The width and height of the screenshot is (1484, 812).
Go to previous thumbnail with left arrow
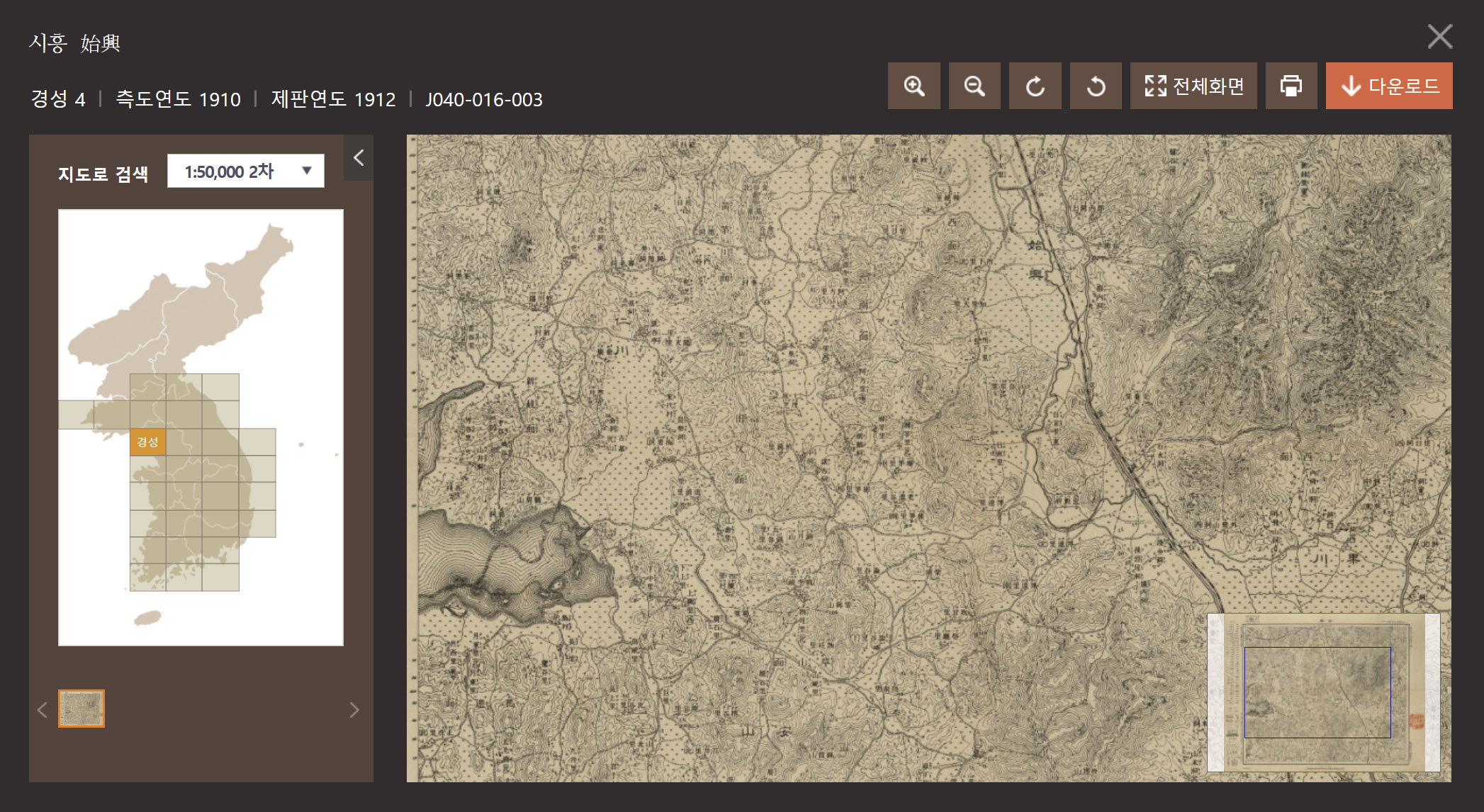point(43,709)
